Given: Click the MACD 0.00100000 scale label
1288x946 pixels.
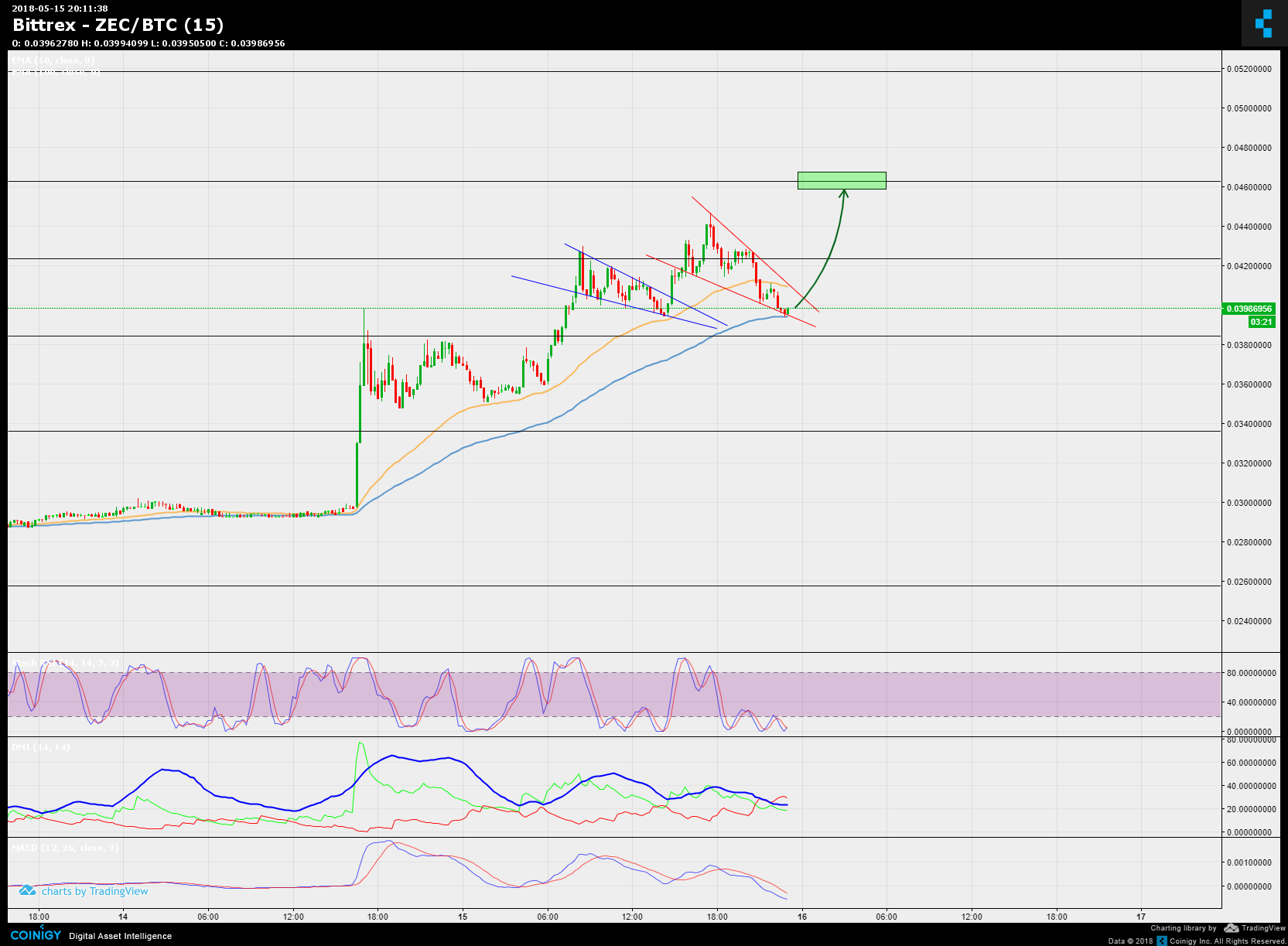Looking at the screenshot, I should 1249,862.
